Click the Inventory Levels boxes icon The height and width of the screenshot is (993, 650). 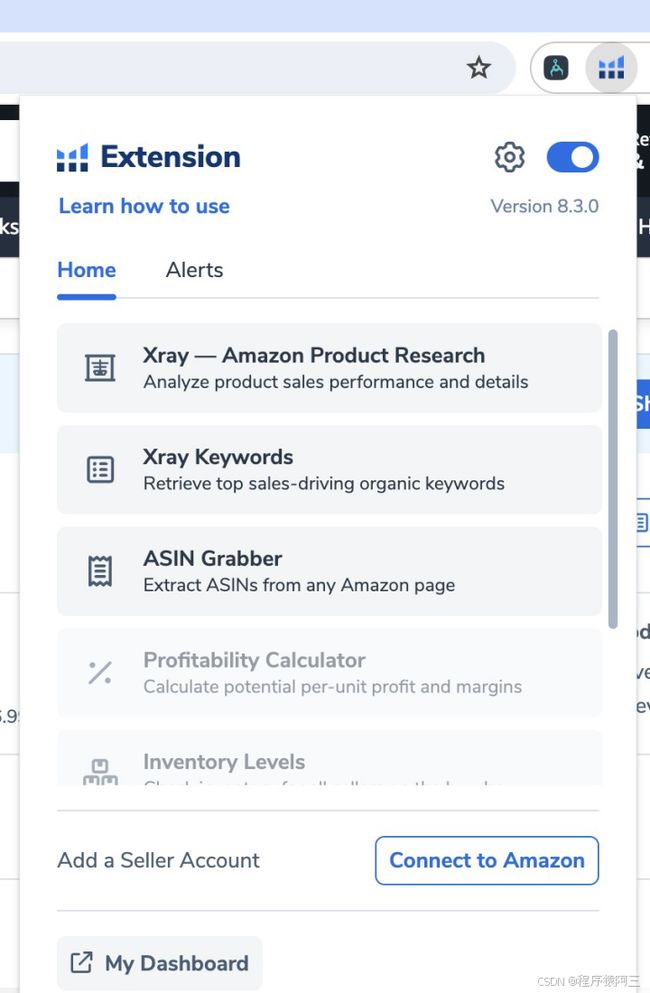point(100,771)
